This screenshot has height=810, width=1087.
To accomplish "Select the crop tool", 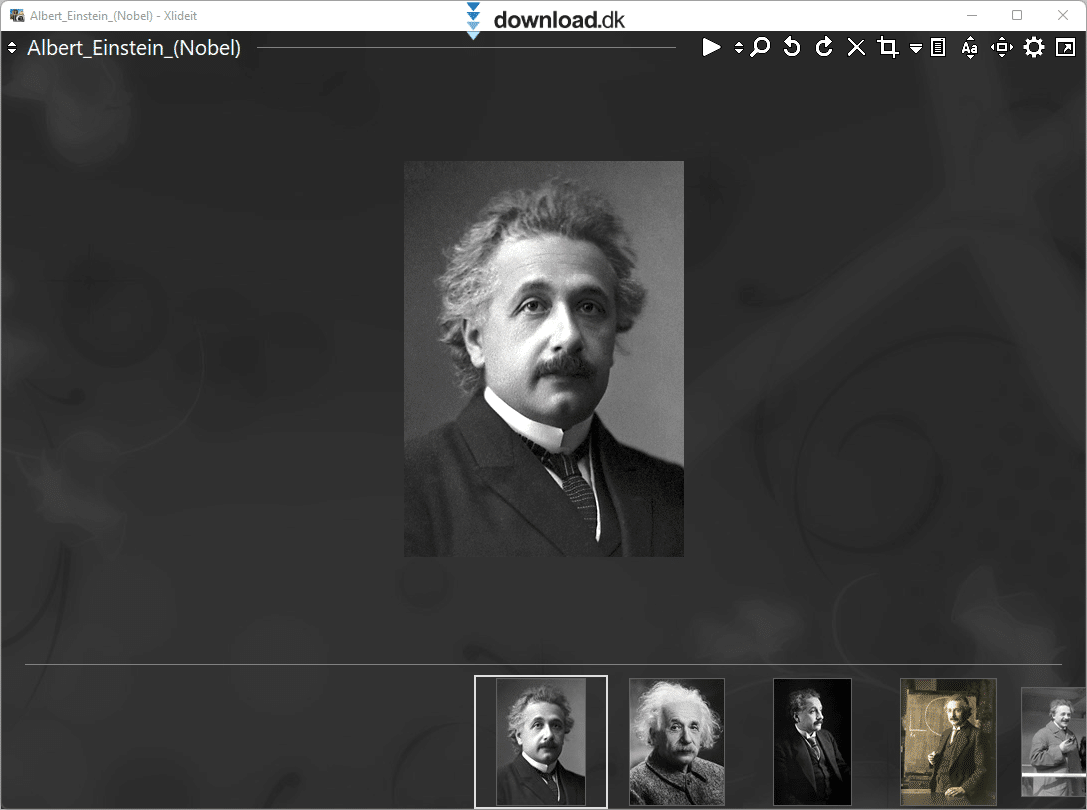I will click(888, 47).
